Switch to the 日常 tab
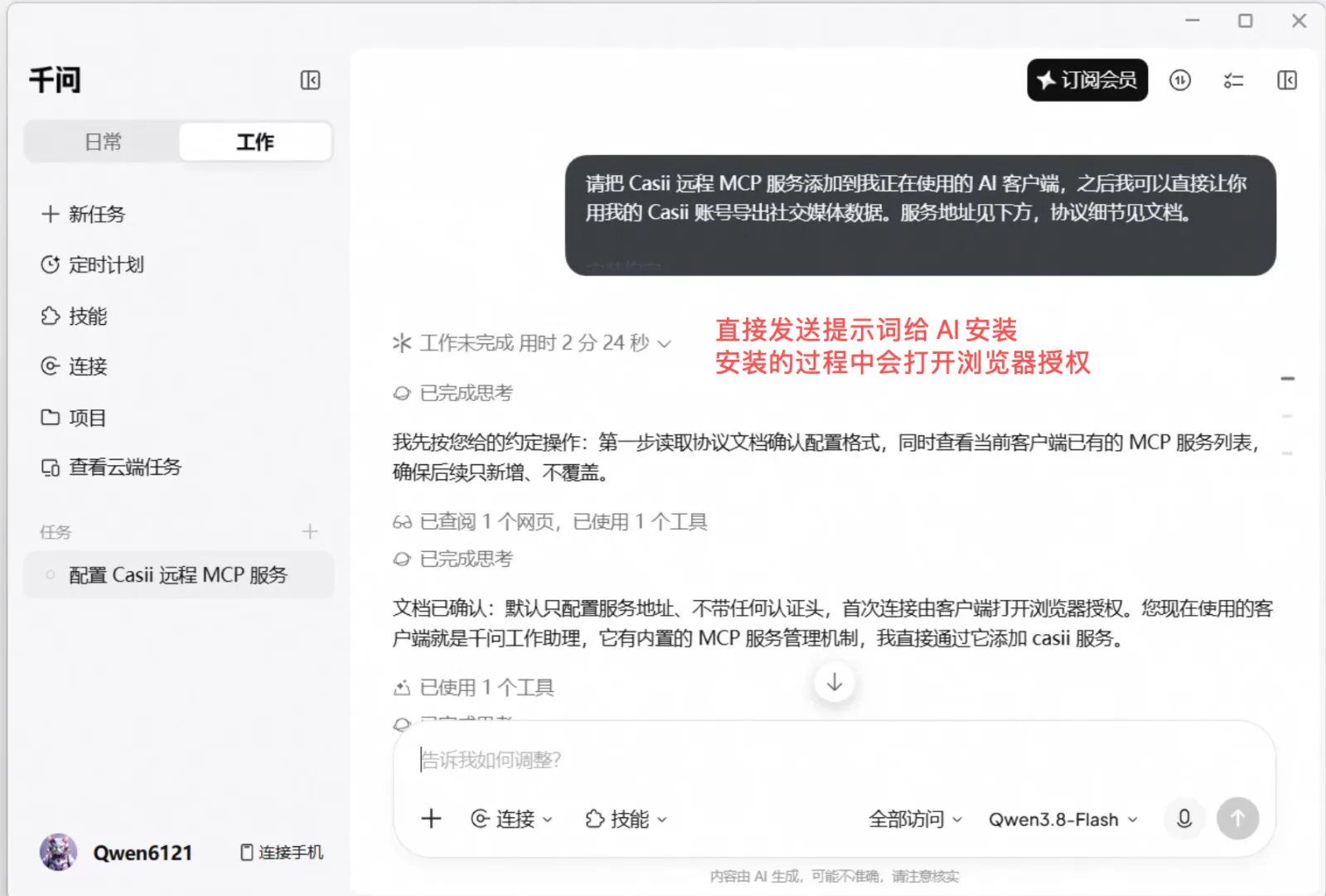This screenshot has height=896, width=1326. 103,142
